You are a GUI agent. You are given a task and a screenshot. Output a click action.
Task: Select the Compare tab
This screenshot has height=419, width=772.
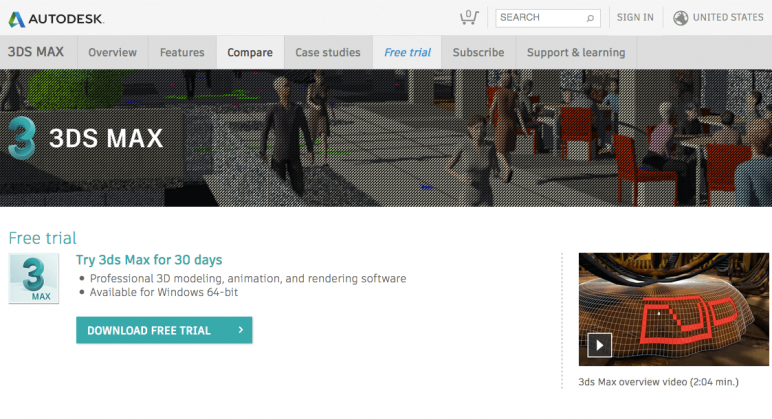coord(250,52)
